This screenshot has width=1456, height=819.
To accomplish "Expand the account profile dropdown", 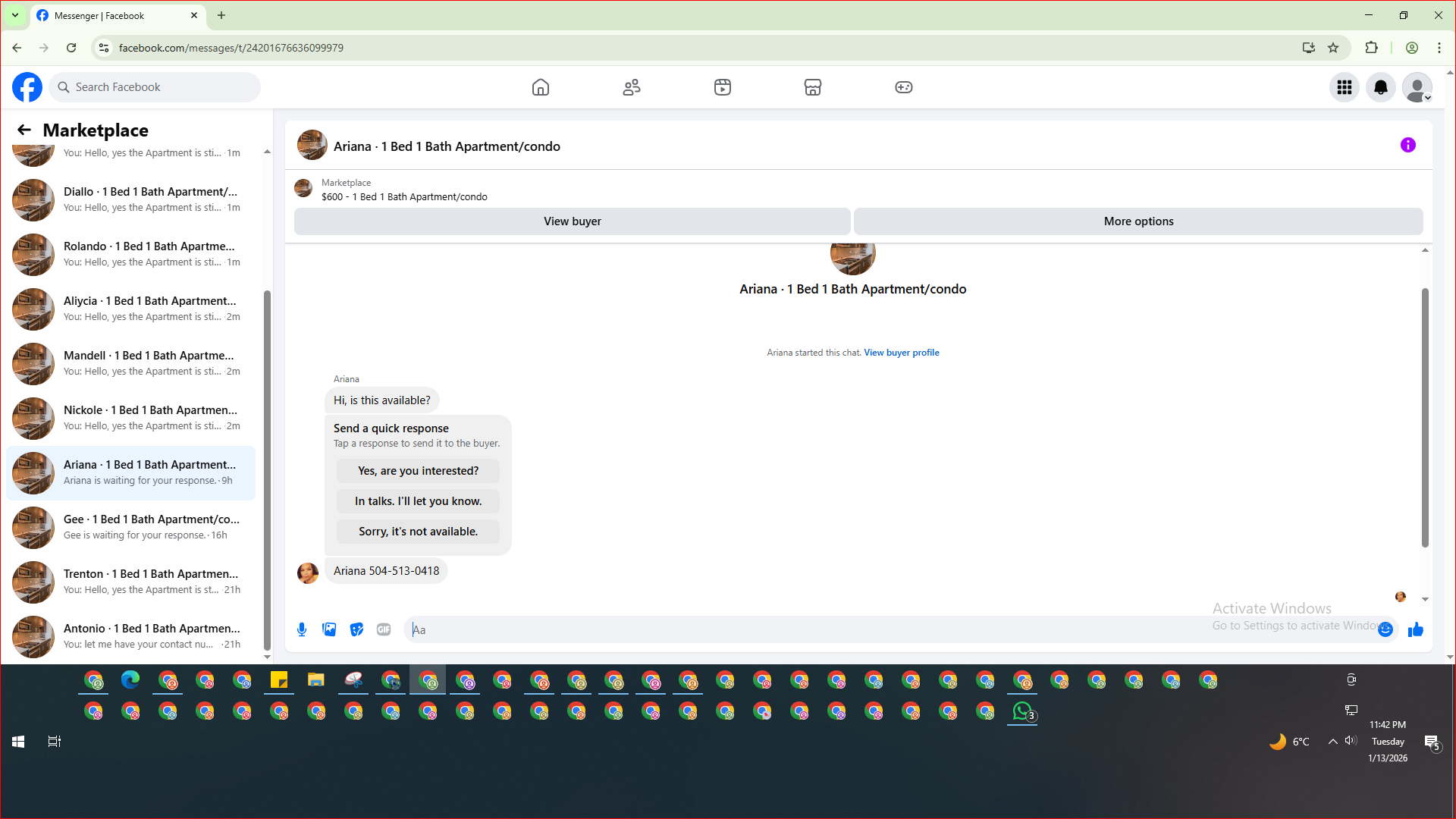I will 1417,87.
